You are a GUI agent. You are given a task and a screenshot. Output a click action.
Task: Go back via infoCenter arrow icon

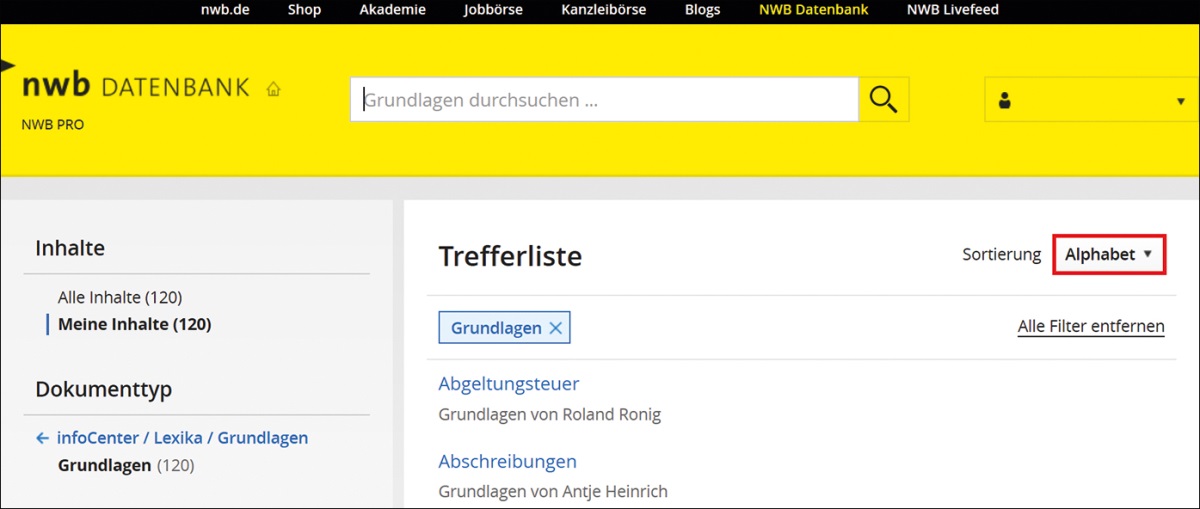pos(42,438)
